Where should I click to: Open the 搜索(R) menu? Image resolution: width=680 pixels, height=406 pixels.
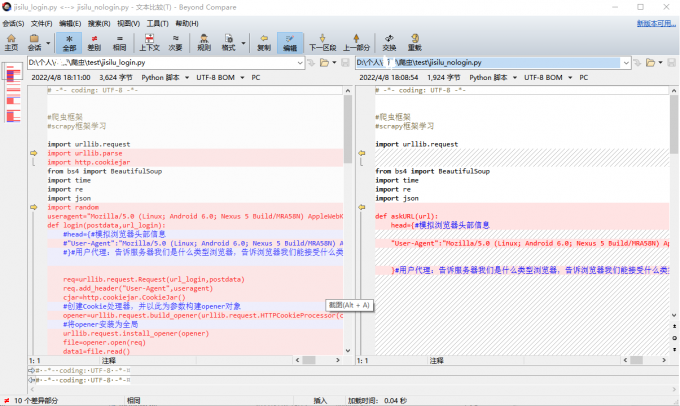[99, 23]
